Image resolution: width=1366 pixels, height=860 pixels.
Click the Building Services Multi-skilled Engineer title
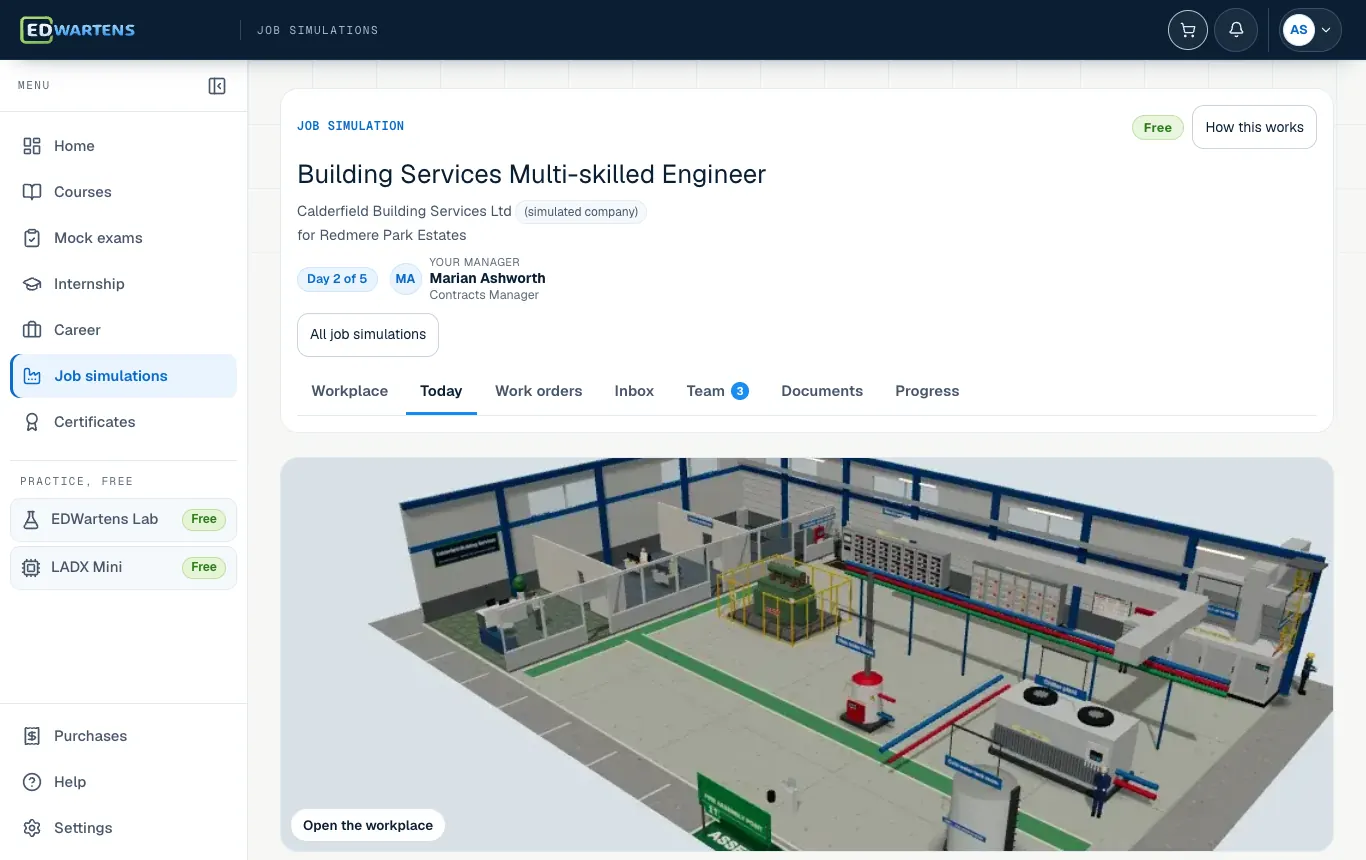click(532, 174)
